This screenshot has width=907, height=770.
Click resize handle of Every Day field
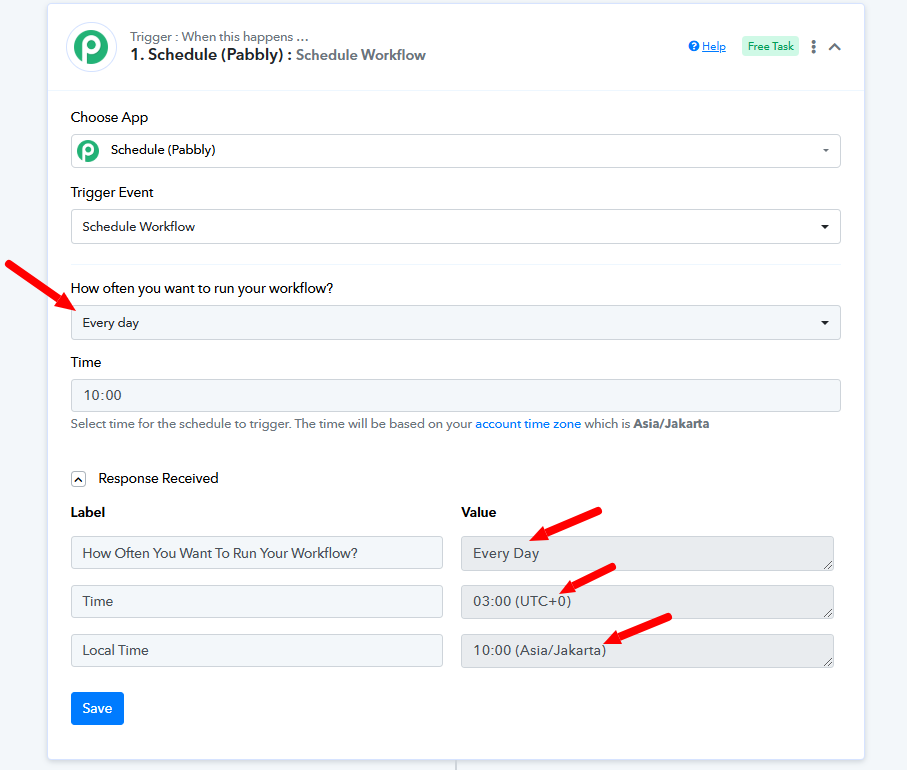(x=828, y=565)
